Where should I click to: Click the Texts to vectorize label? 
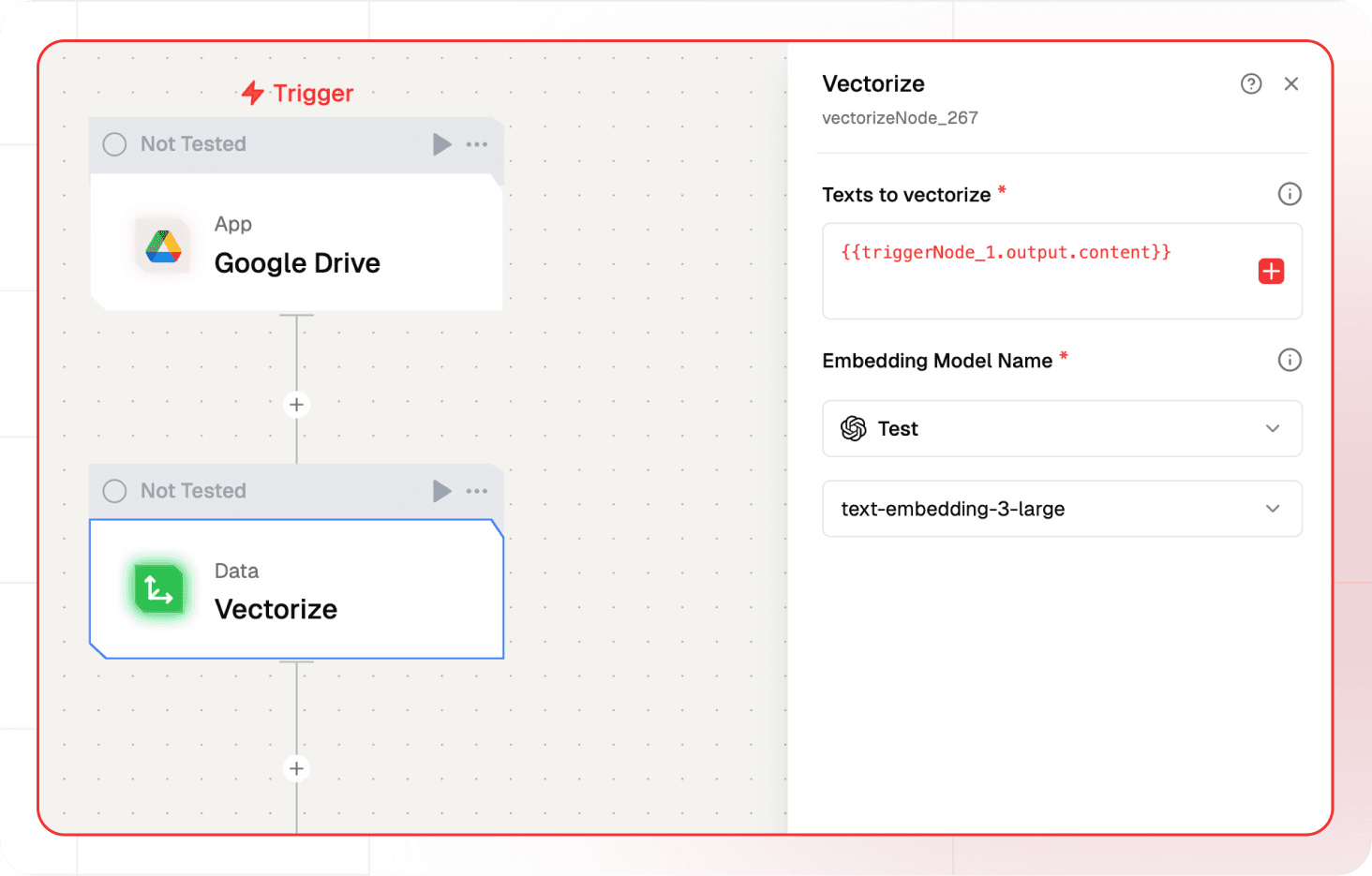point(906,195)
